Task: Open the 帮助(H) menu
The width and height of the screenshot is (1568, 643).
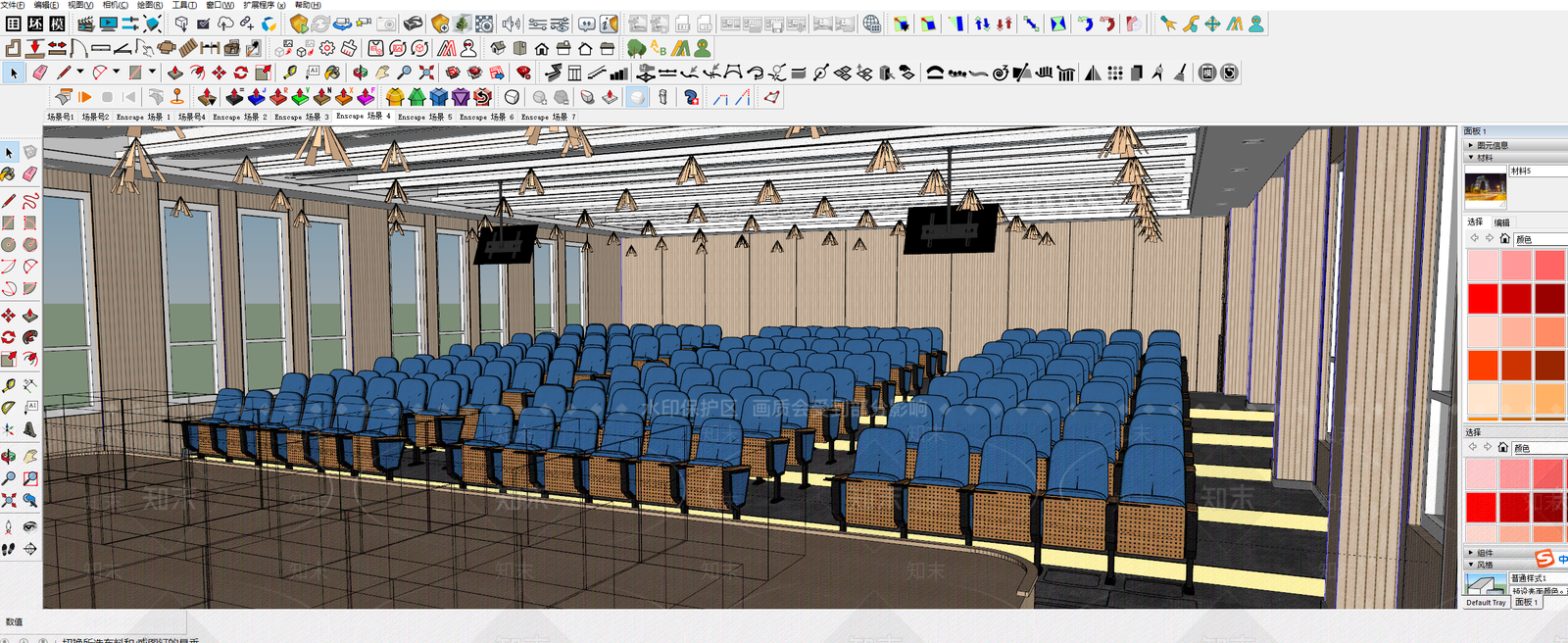Action: point(308,5)
